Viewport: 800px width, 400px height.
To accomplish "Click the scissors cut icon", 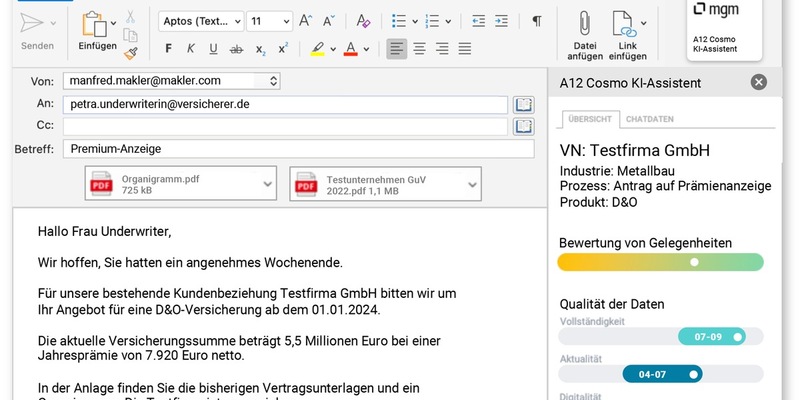I will [131, 17].
